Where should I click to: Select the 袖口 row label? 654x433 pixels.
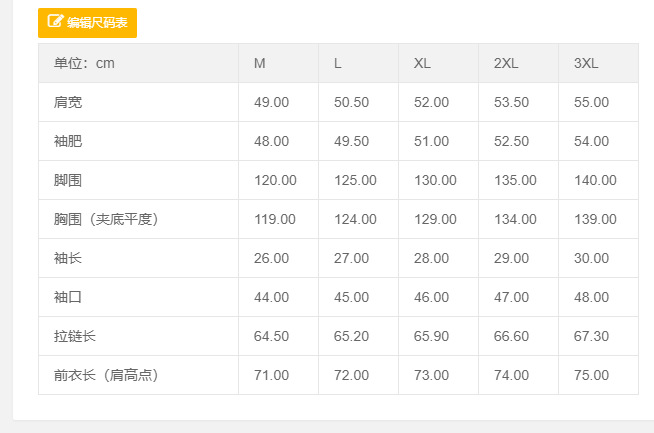[68, 297]
